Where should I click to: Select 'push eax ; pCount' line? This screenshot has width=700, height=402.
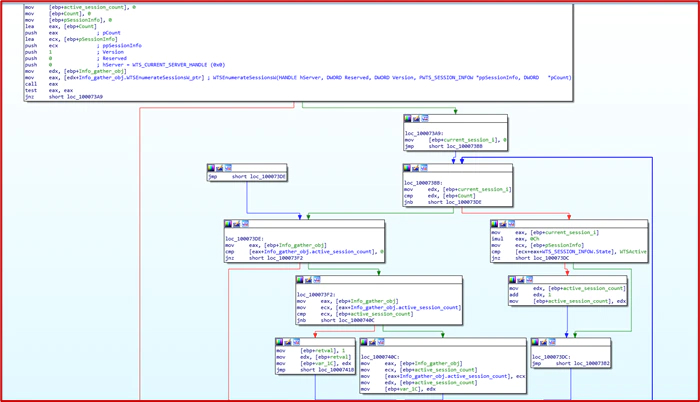click(x=73, y=33)
